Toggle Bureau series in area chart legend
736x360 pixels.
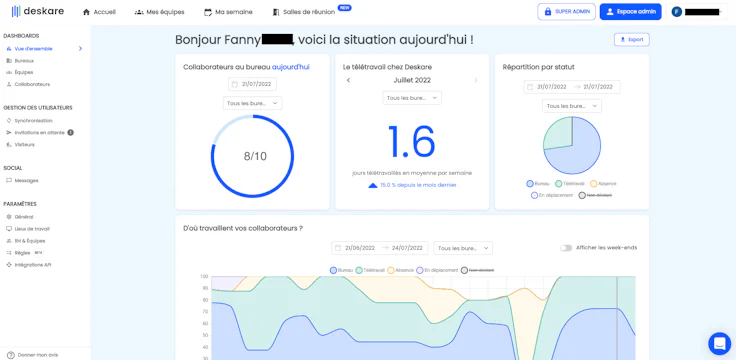[x=341, y=270]
